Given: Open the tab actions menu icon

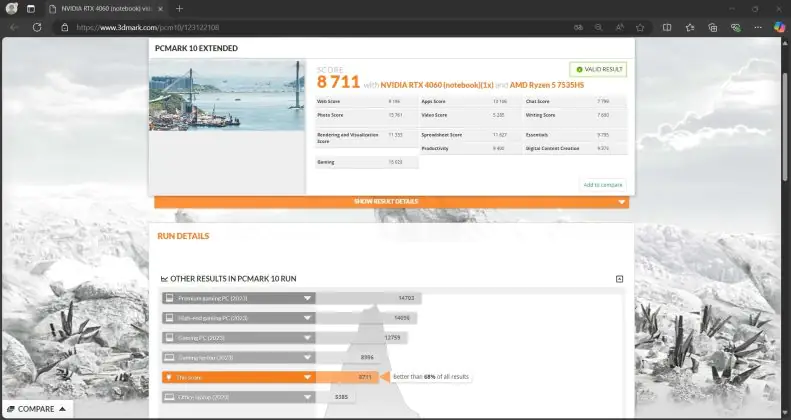Looking at the screenshot, I should [31, 9].
